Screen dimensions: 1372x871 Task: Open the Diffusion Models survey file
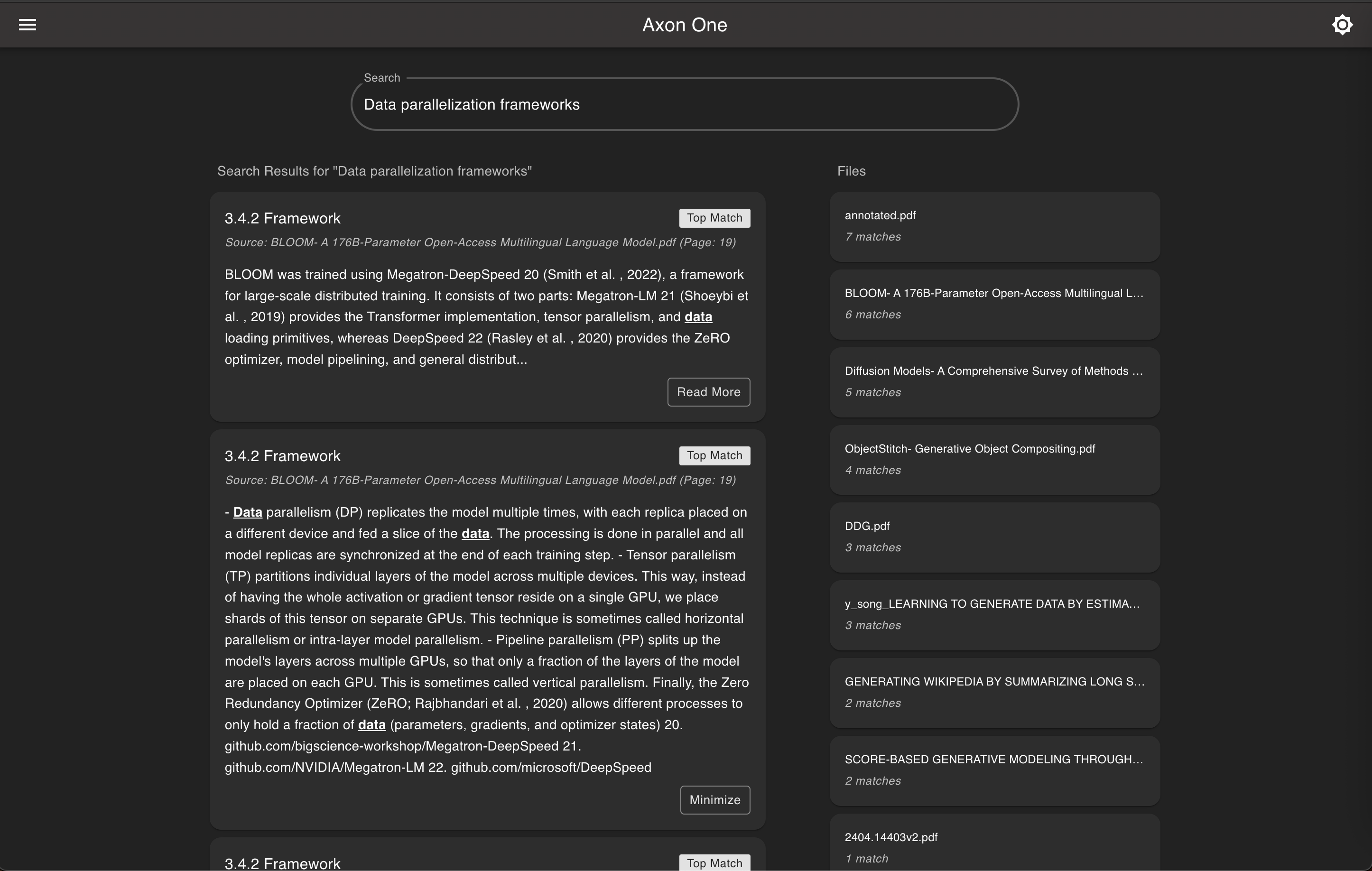[994, 382]
